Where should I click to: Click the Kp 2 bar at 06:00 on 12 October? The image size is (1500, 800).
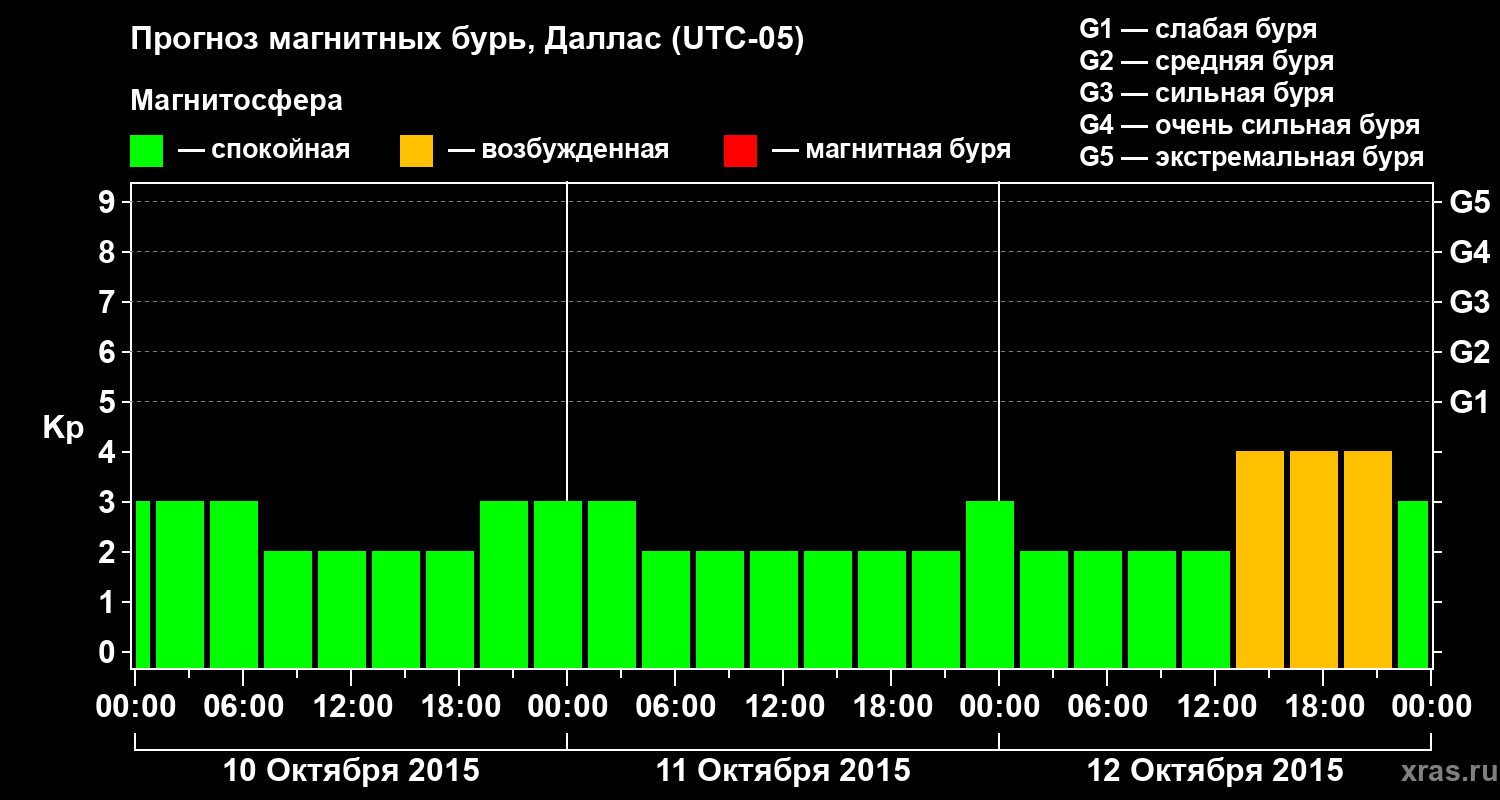[x=1098, y=609]
